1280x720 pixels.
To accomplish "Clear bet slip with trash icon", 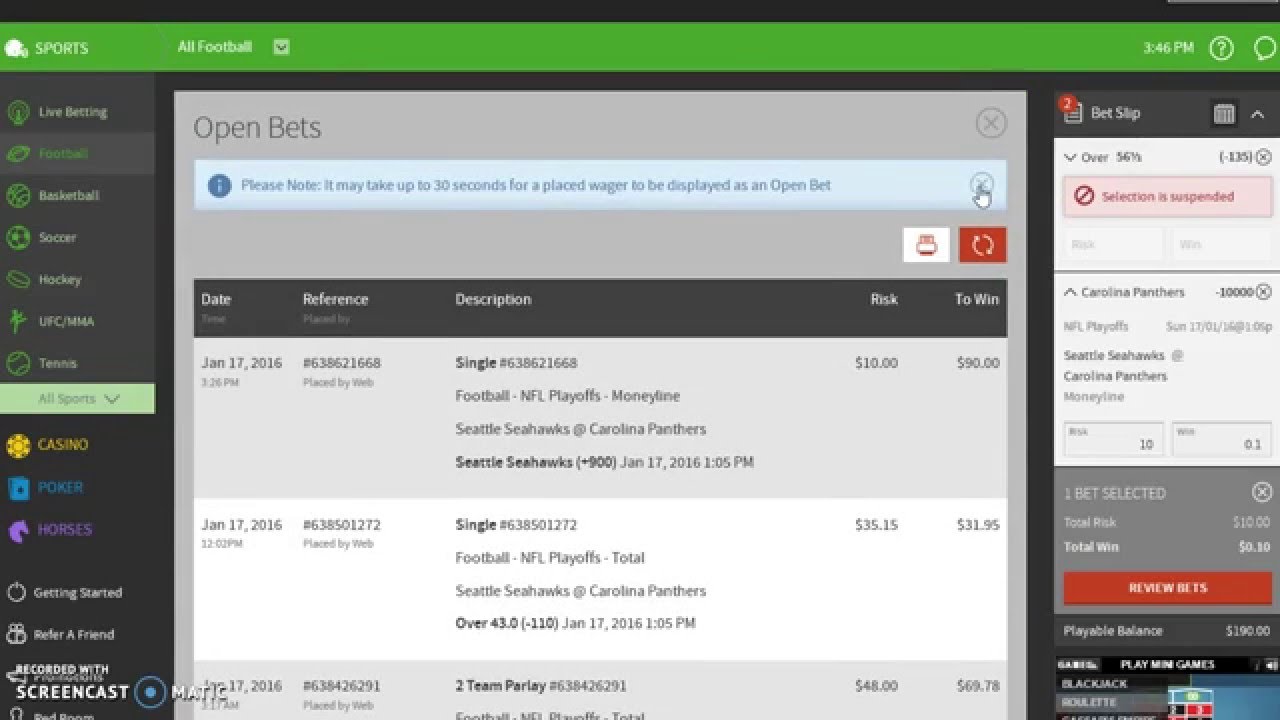I will 1224,113.
